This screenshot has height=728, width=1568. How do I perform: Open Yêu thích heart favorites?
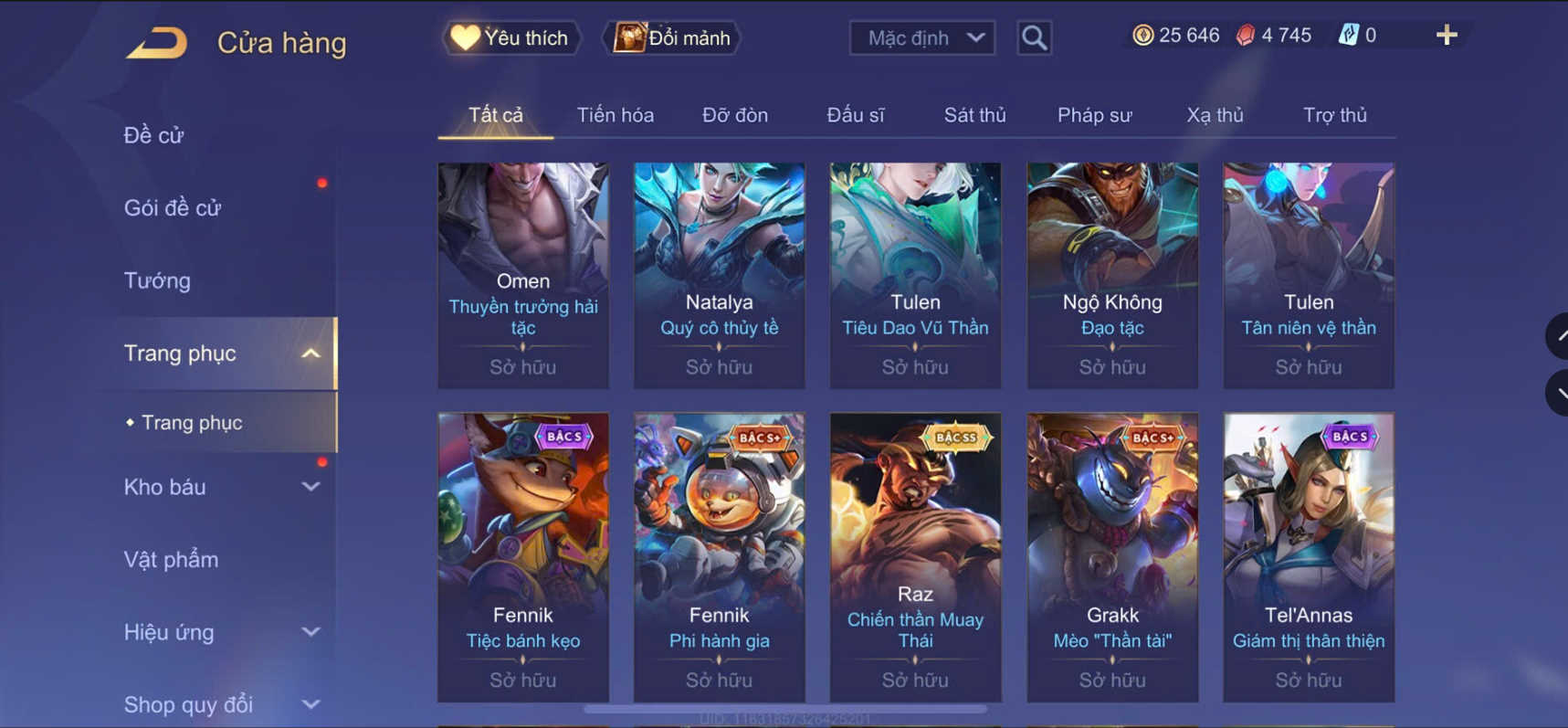click(x=510, y=37)
